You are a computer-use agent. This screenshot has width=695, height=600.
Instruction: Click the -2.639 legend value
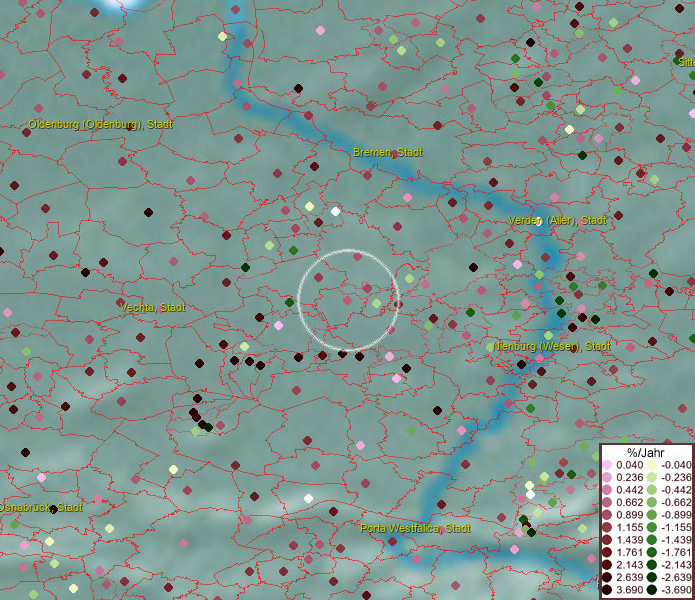(x=676, y=577)
